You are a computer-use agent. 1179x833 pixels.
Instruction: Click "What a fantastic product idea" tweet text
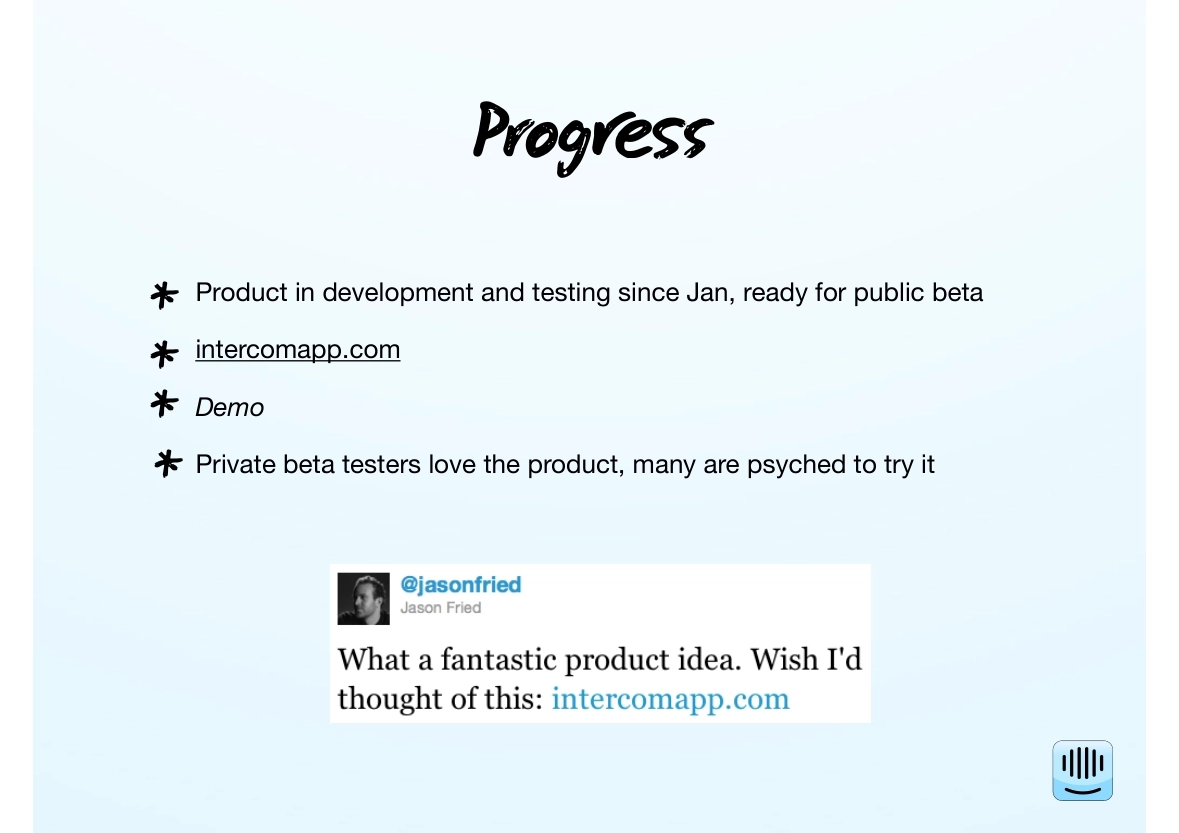(x=538, y=660)
